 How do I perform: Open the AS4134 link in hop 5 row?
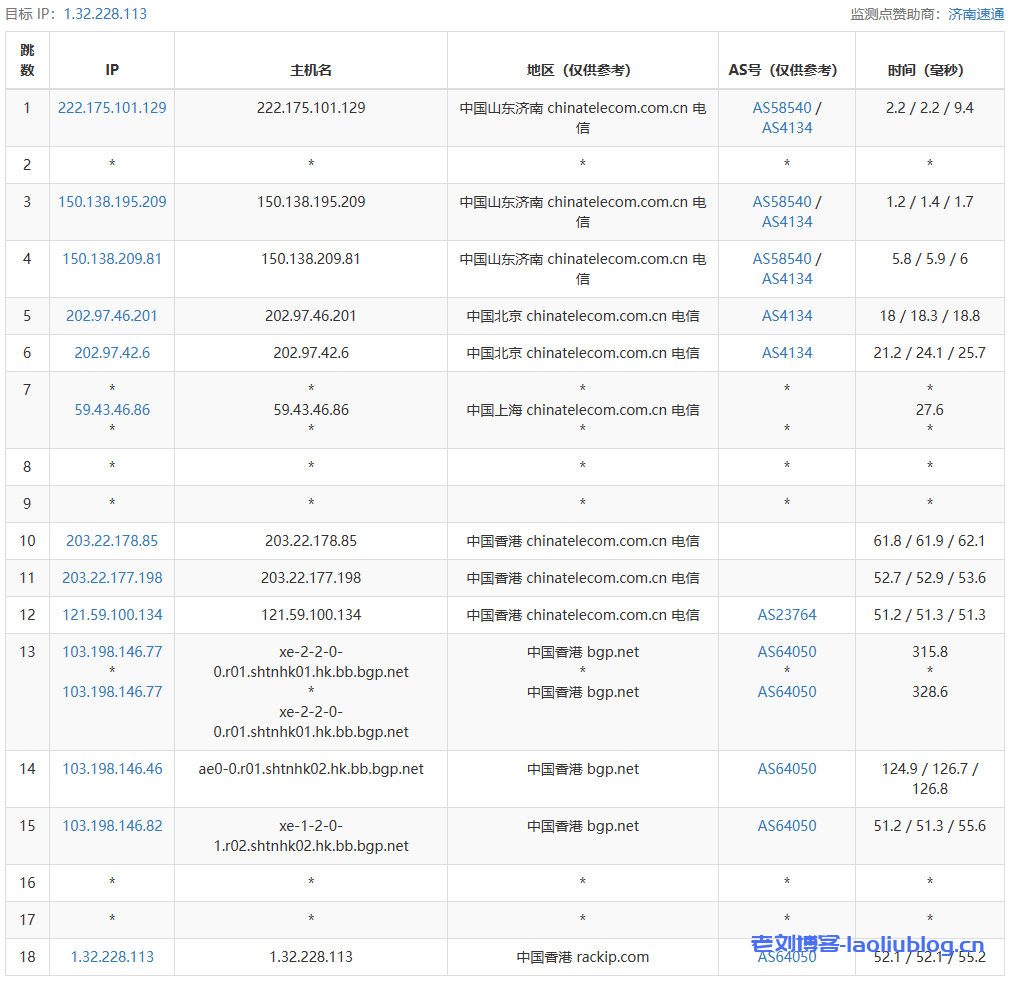point(787,316)
